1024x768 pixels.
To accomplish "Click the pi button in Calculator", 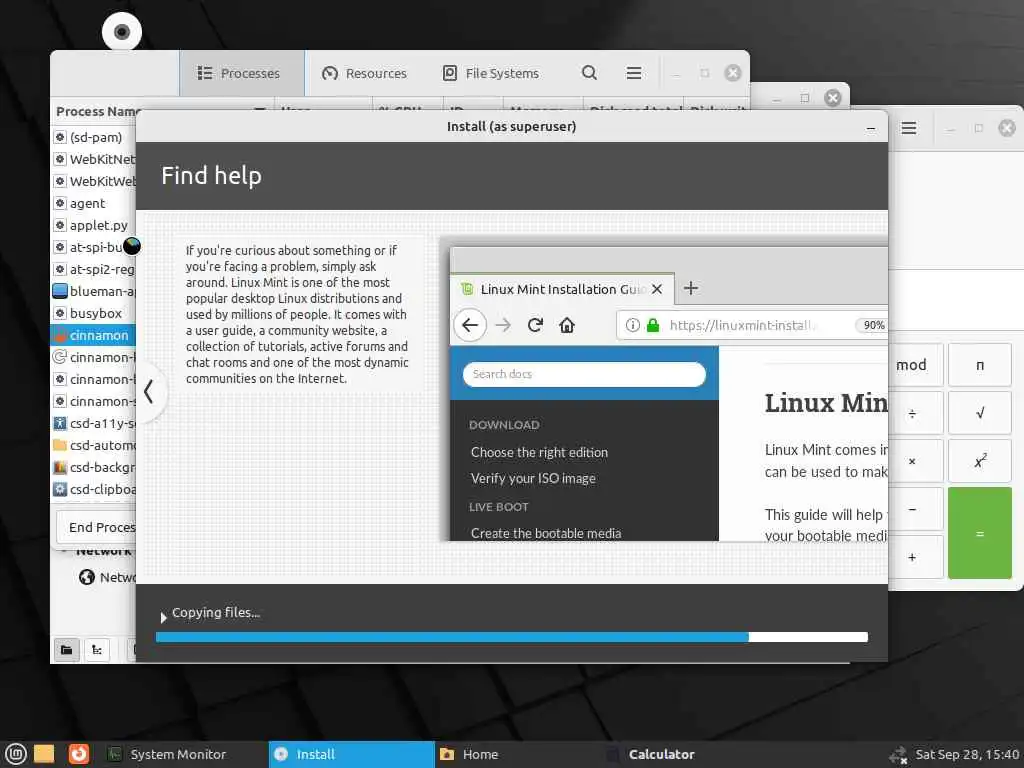I will (980, 365).
